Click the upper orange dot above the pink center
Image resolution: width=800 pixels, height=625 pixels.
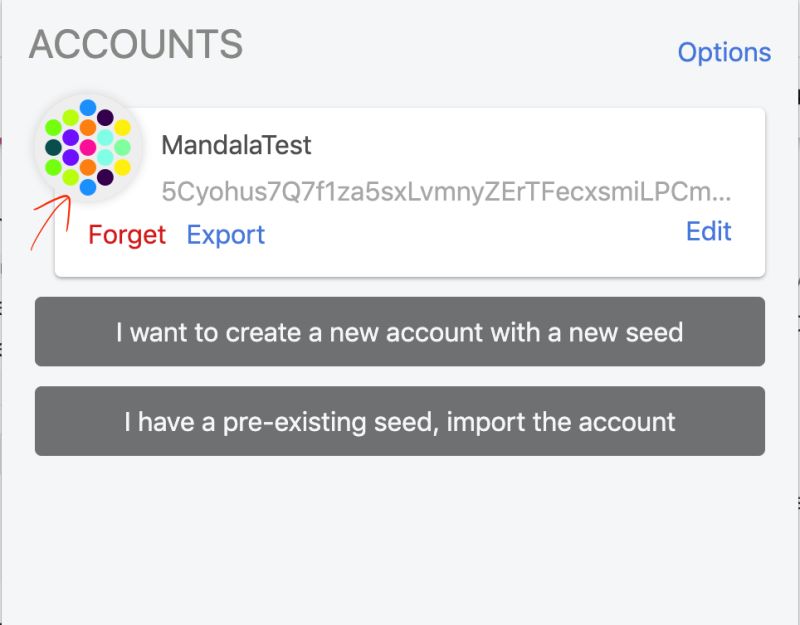tap(88, 128)
